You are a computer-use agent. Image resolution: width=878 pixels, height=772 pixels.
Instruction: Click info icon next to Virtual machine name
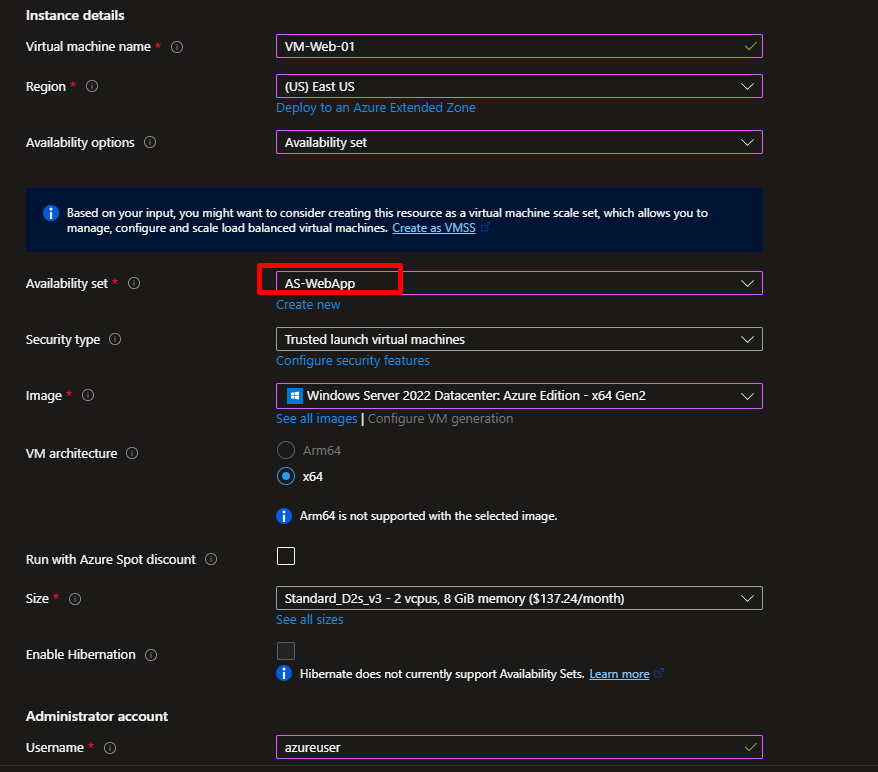[177, 47]
